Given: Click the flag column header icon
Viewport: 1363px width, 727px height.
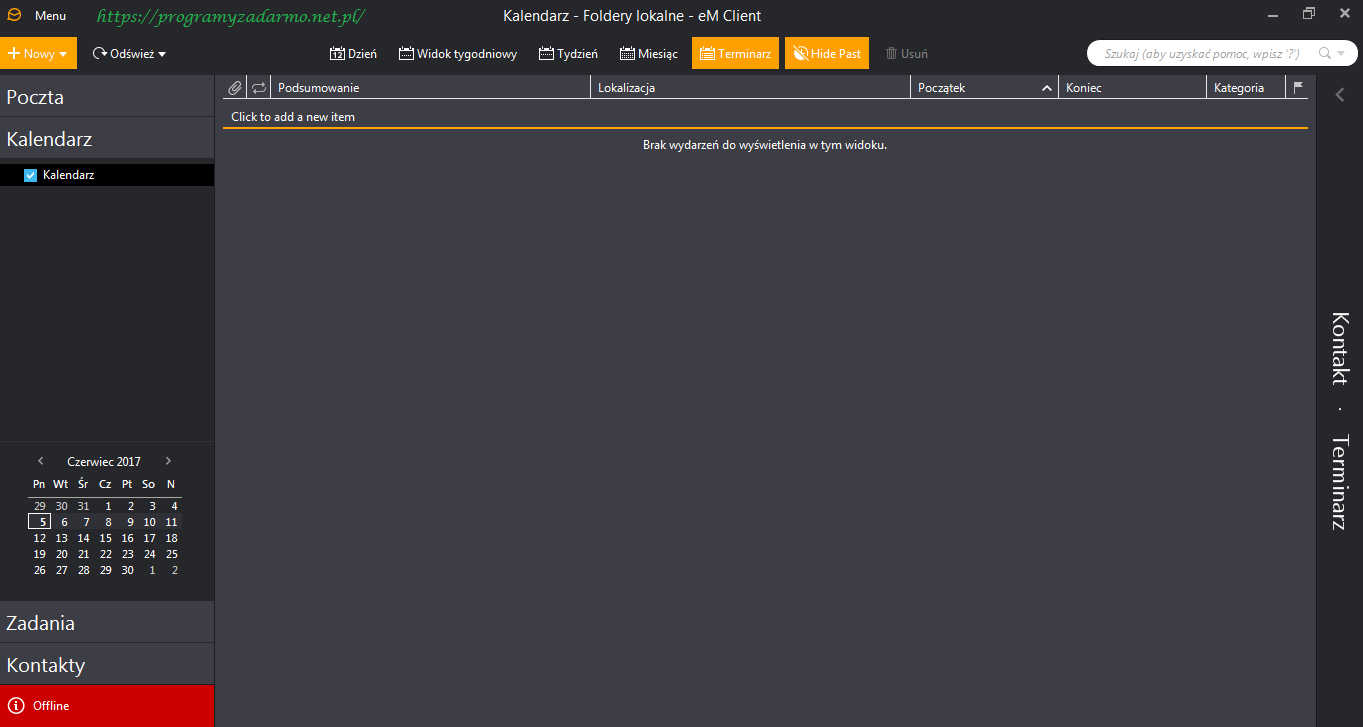Looking at the screenshot, I should [x=1298, y=88].
